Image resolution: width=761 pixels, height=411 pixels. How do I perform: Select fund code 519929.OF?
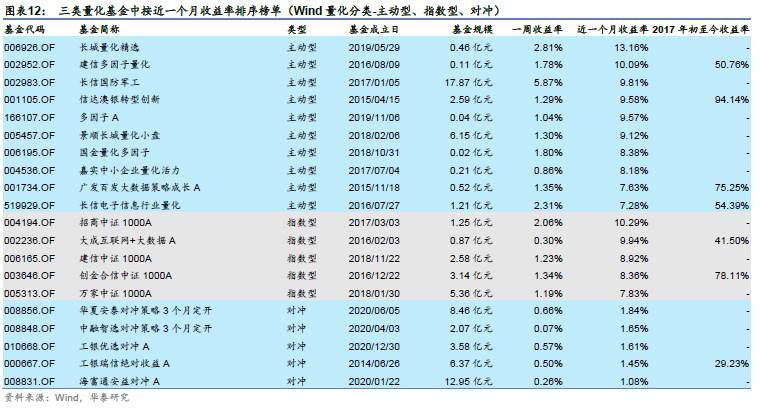point(29,205)
